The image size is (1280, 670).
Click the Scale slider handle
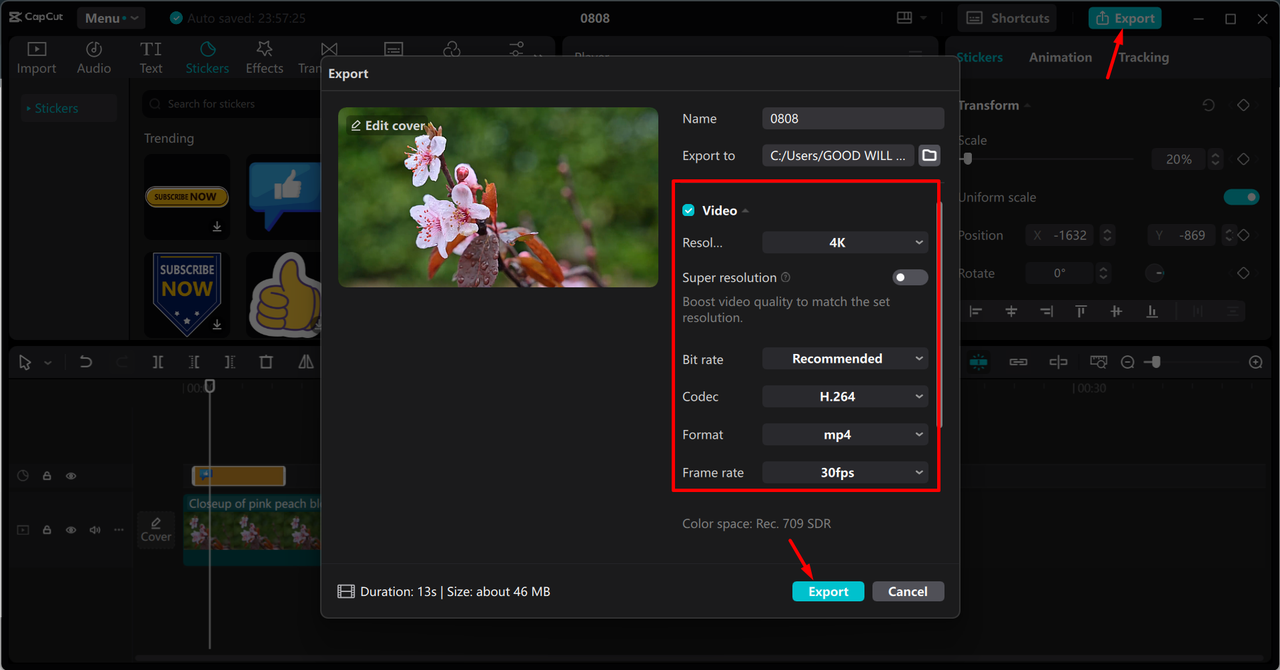967,159
